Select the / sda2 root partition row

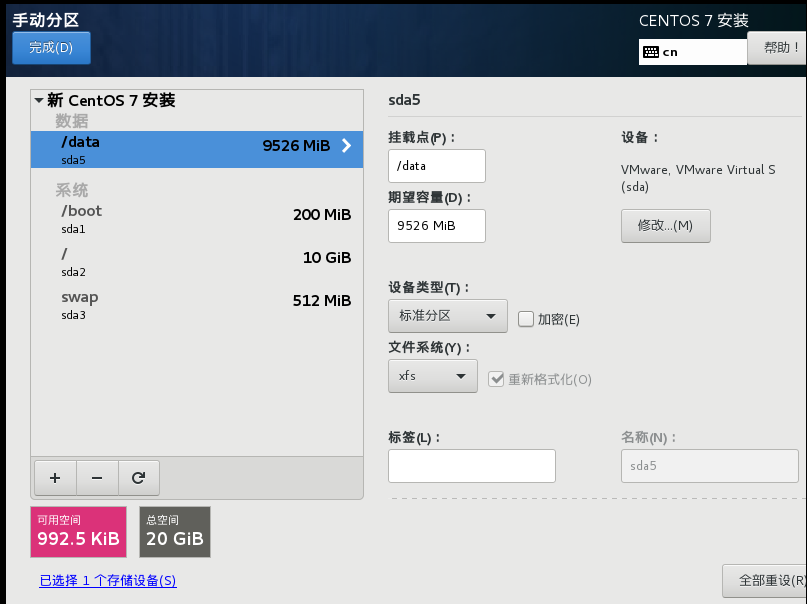(197, 262)
